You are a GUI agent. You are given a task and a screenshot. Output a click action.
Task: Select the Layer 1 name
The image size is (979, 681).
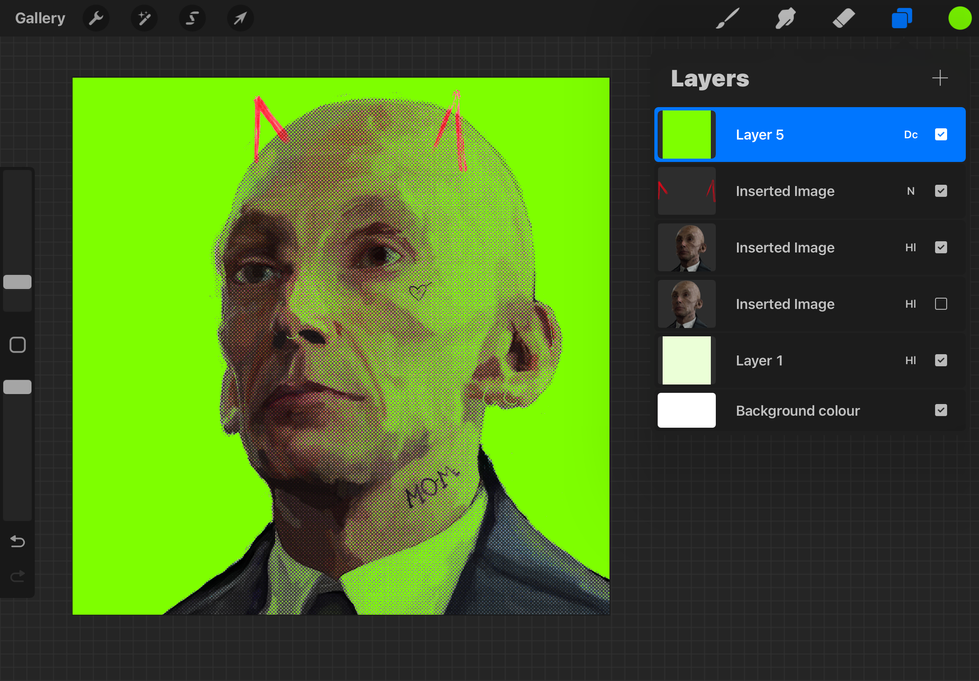tap(759, 360)
